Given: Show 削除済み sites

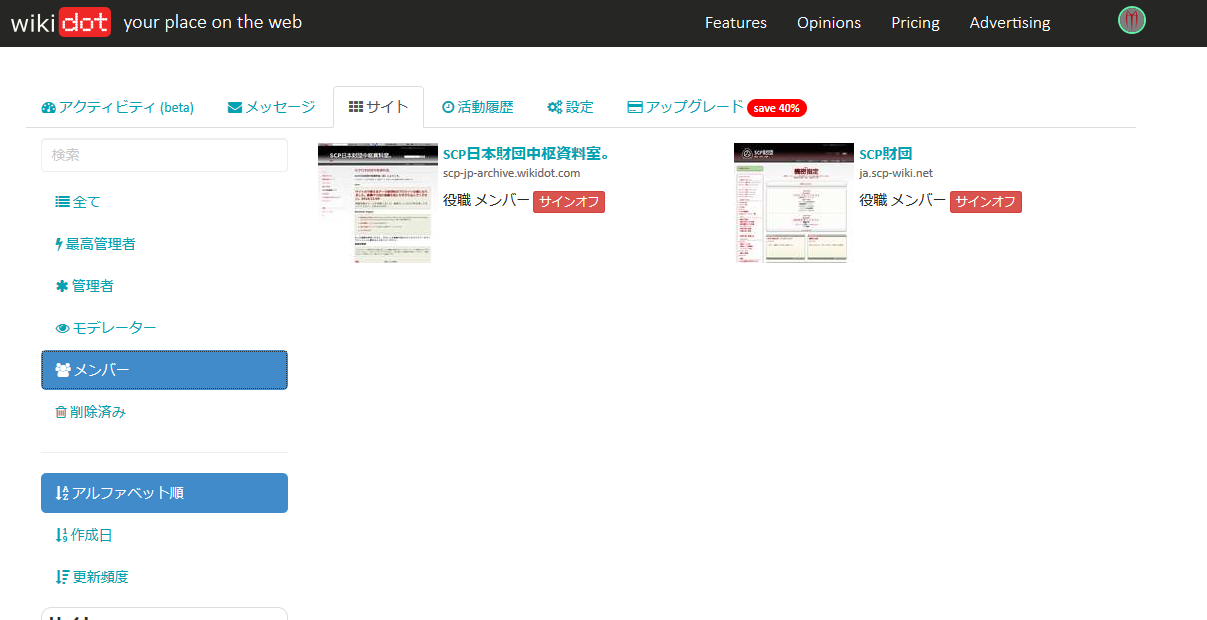Looking at the screenshot, I should pyautogui.click(x=90, y=412).
